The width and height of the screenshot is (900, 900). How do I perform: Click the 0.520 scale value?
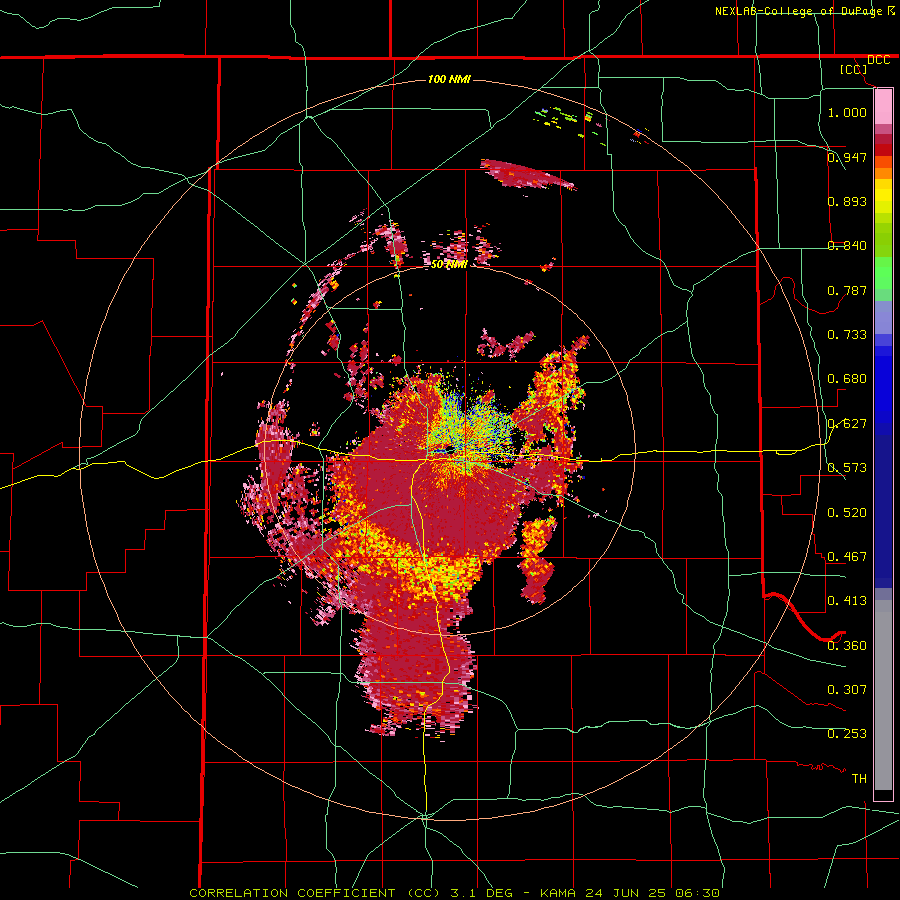[x=847, y=512]
